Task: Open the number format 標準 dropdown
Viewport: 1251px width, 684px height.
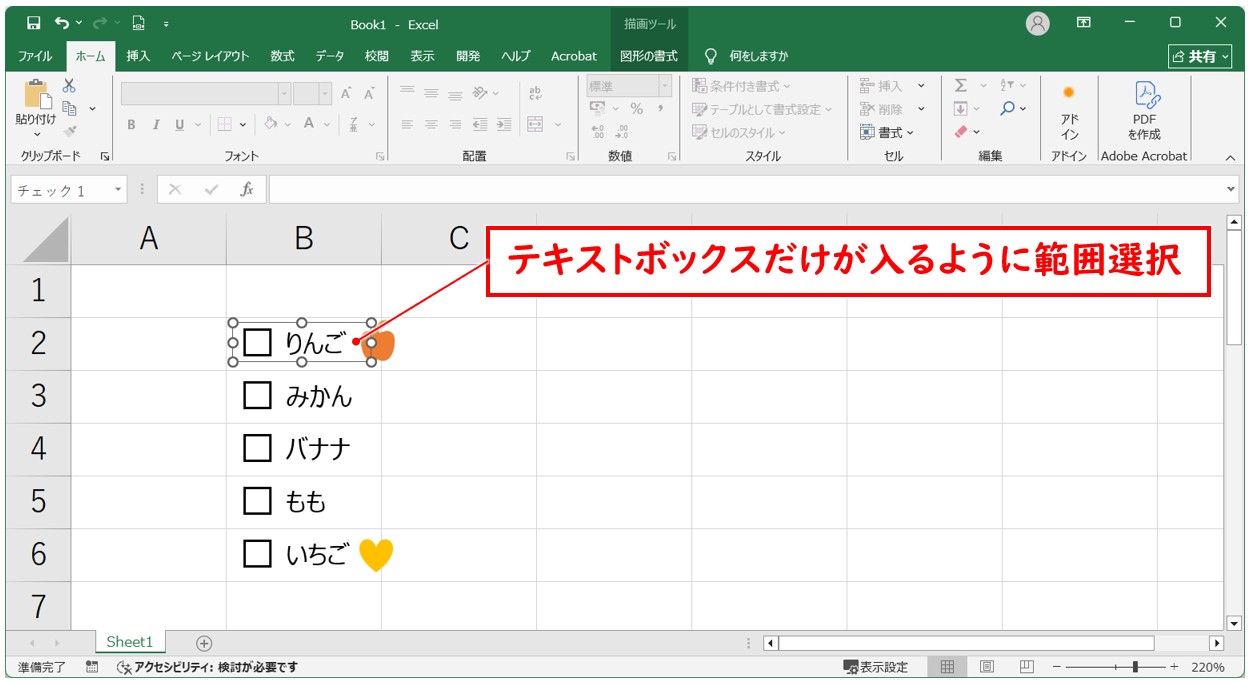Action: (664, 86)
